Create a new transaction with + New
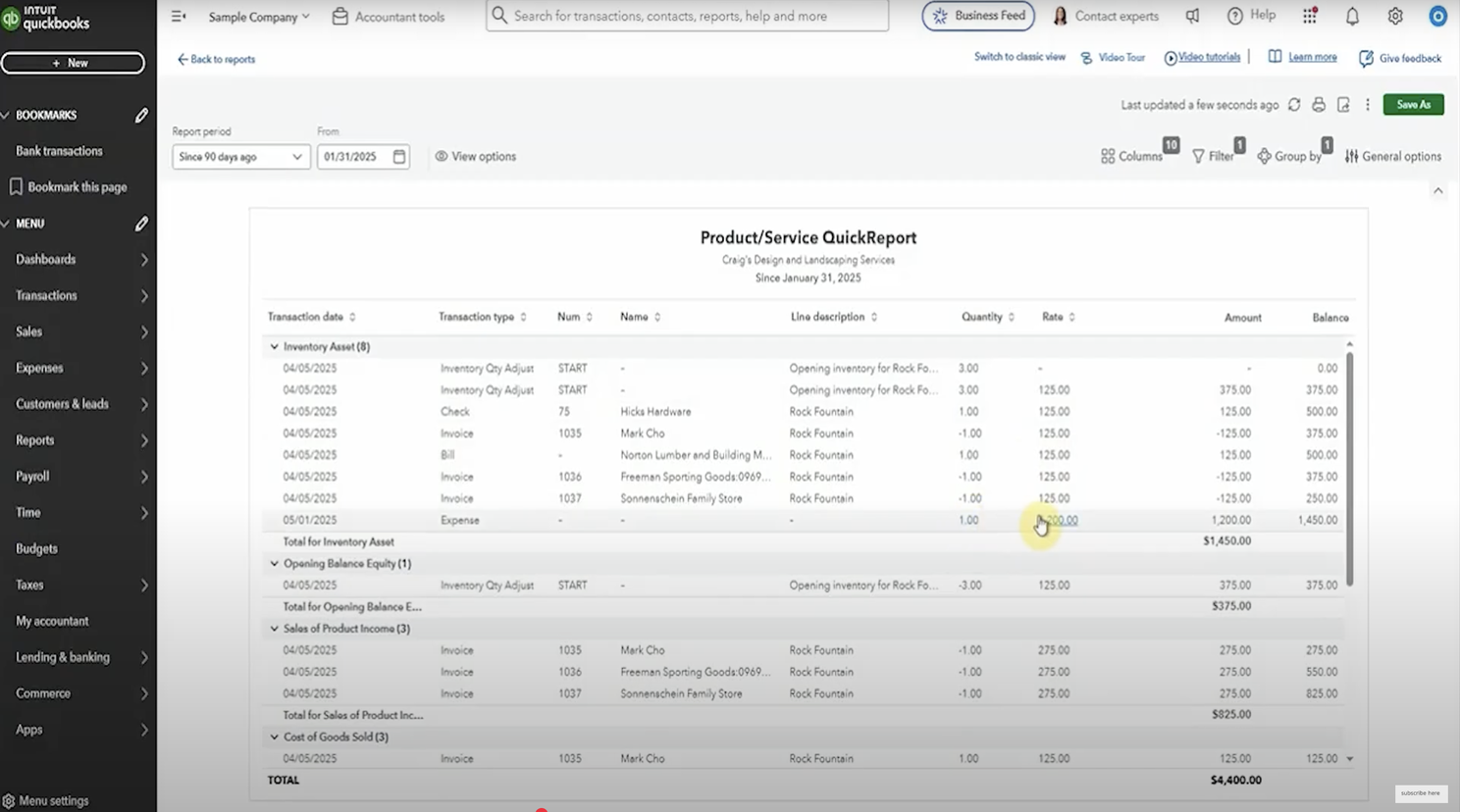Screen dimensions: 1460x812 coord(73,63)
